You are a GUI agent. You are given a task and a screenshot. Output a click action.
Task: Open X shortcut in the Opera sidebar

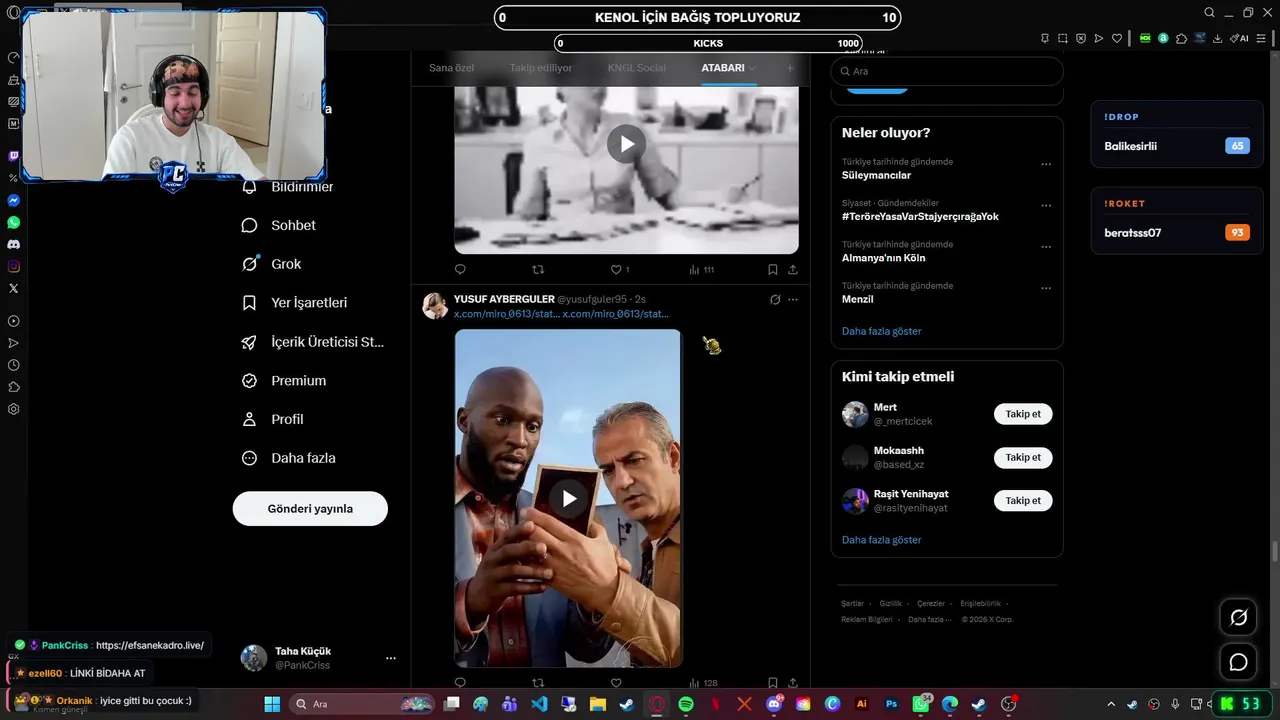(13, 288)
